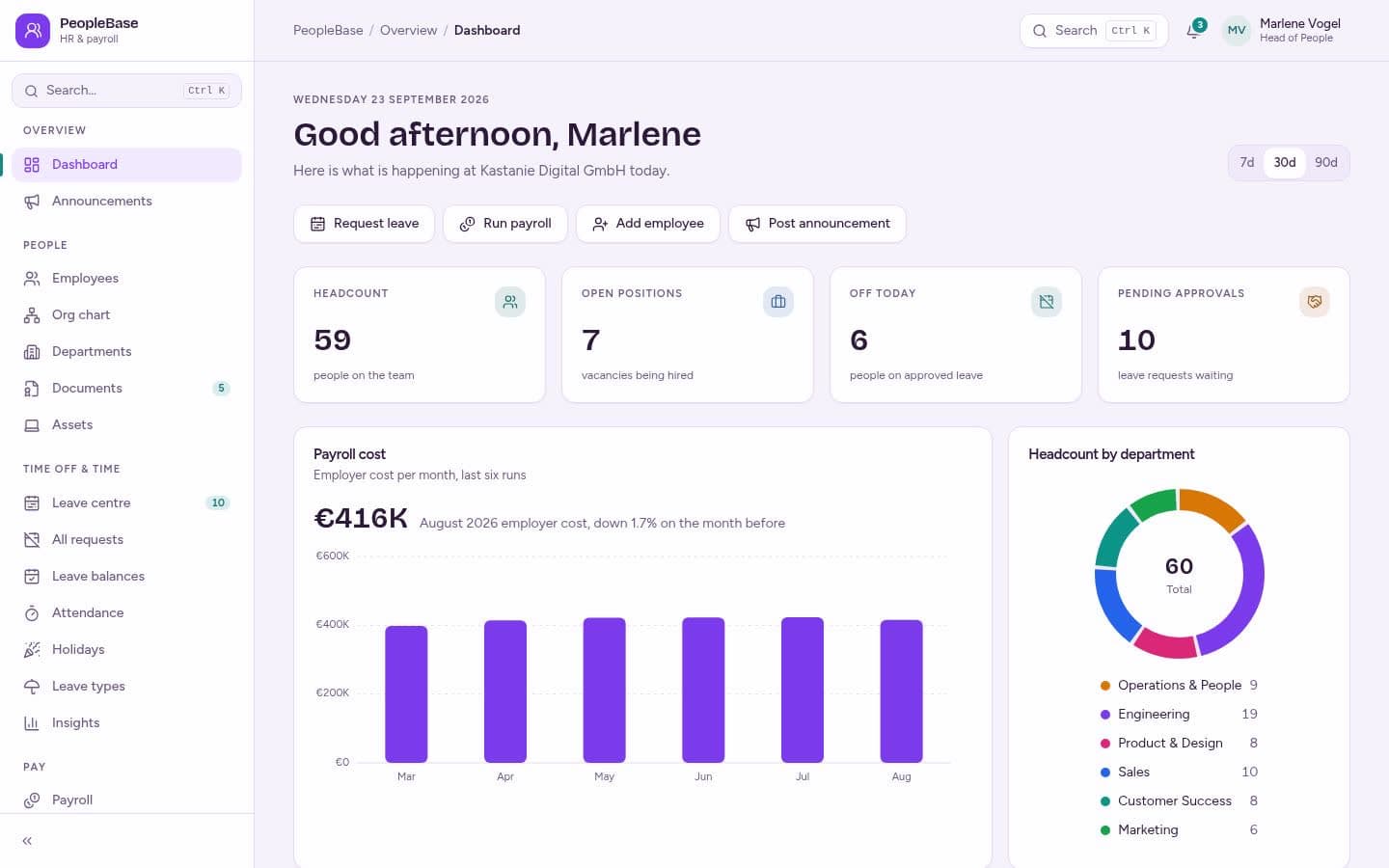Open notifications bell
Screen dimensions: 1389x868
pyautogui.click(x=1194, y=30)
